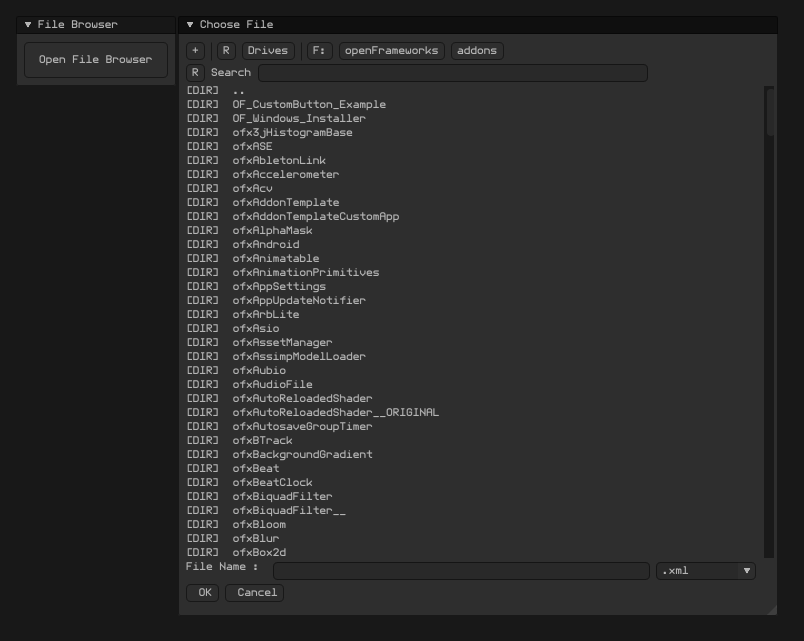
Task: Click the R reset button beside Drives
Action: [x=226, y=51]
